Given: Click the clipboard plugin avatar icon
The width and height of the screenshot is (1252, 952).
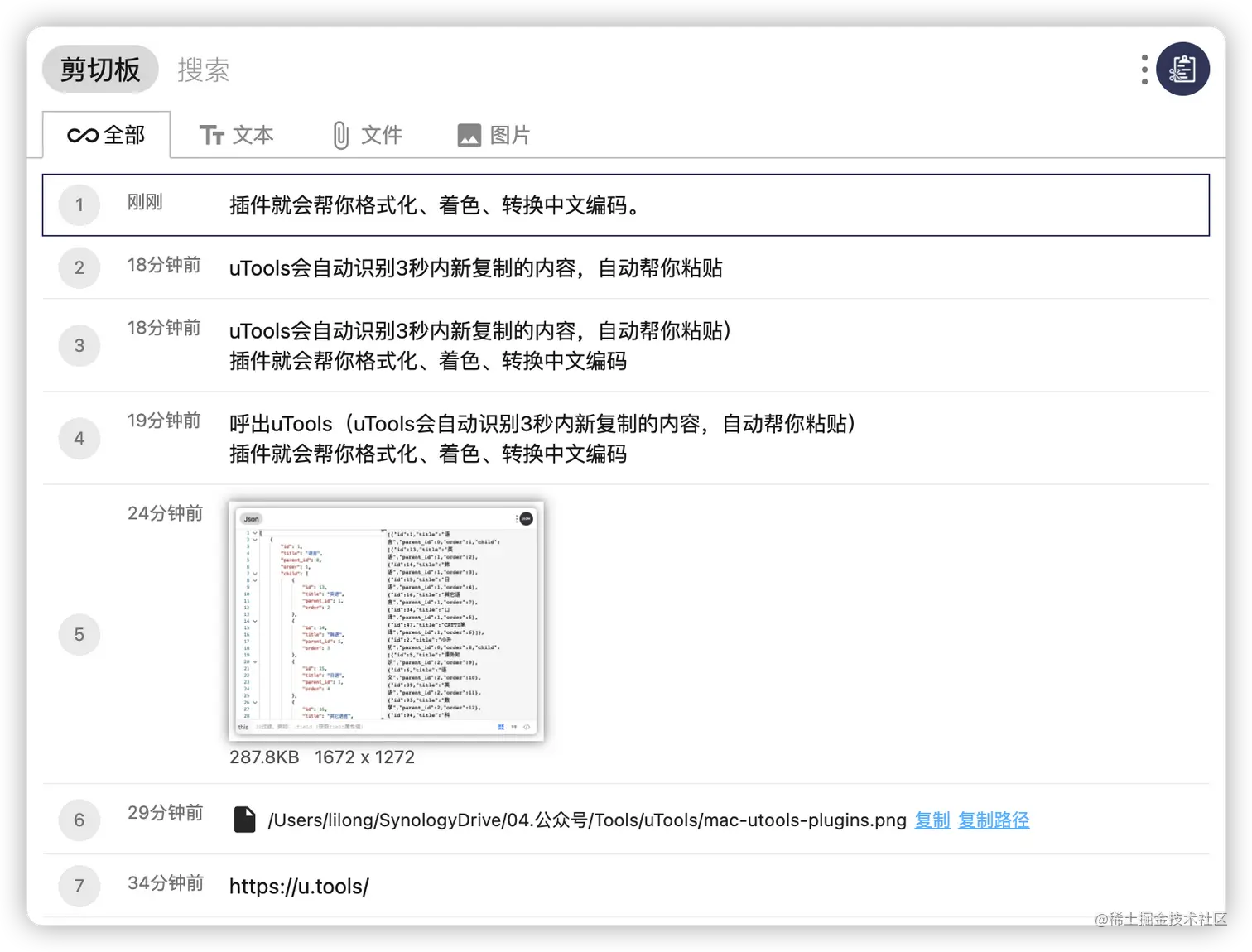Looking at the screenshot, I should pyautogui.click(x=1182, y=69).
